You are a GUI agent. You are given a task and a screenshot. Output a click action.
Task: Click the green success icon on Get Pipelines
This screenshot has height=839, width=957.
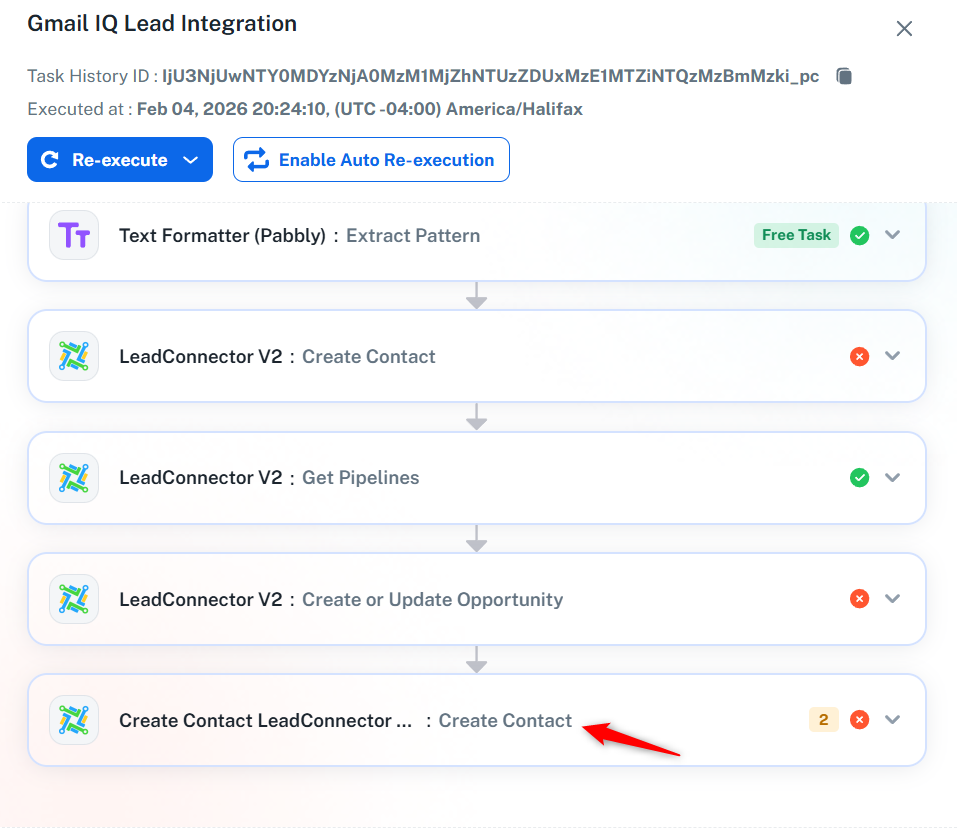tap(859, 478)
